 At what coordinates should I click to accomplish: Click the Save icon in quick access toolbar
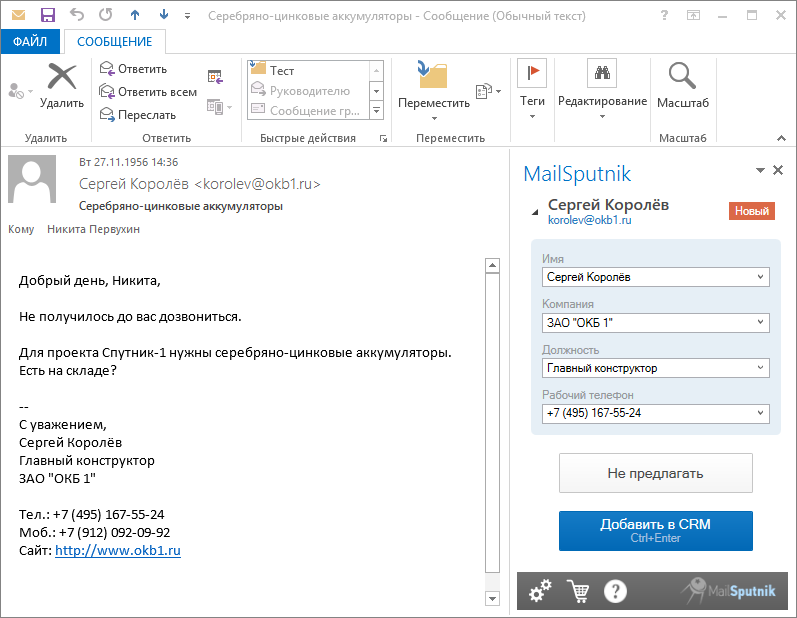[47, 15]
